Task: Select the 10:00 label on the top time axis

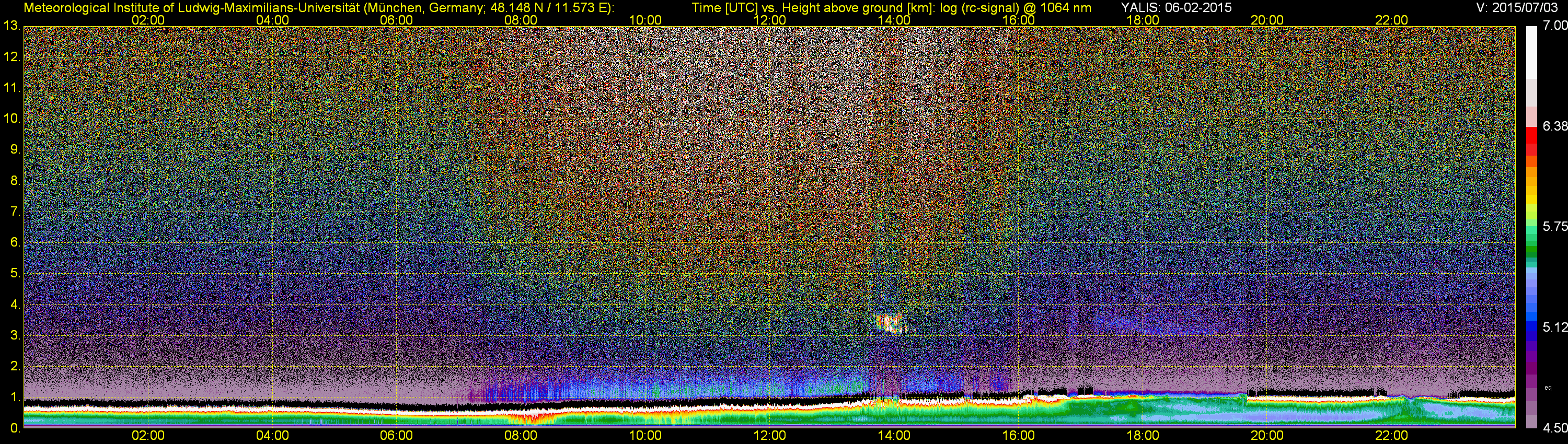Action: pos(645,20)
